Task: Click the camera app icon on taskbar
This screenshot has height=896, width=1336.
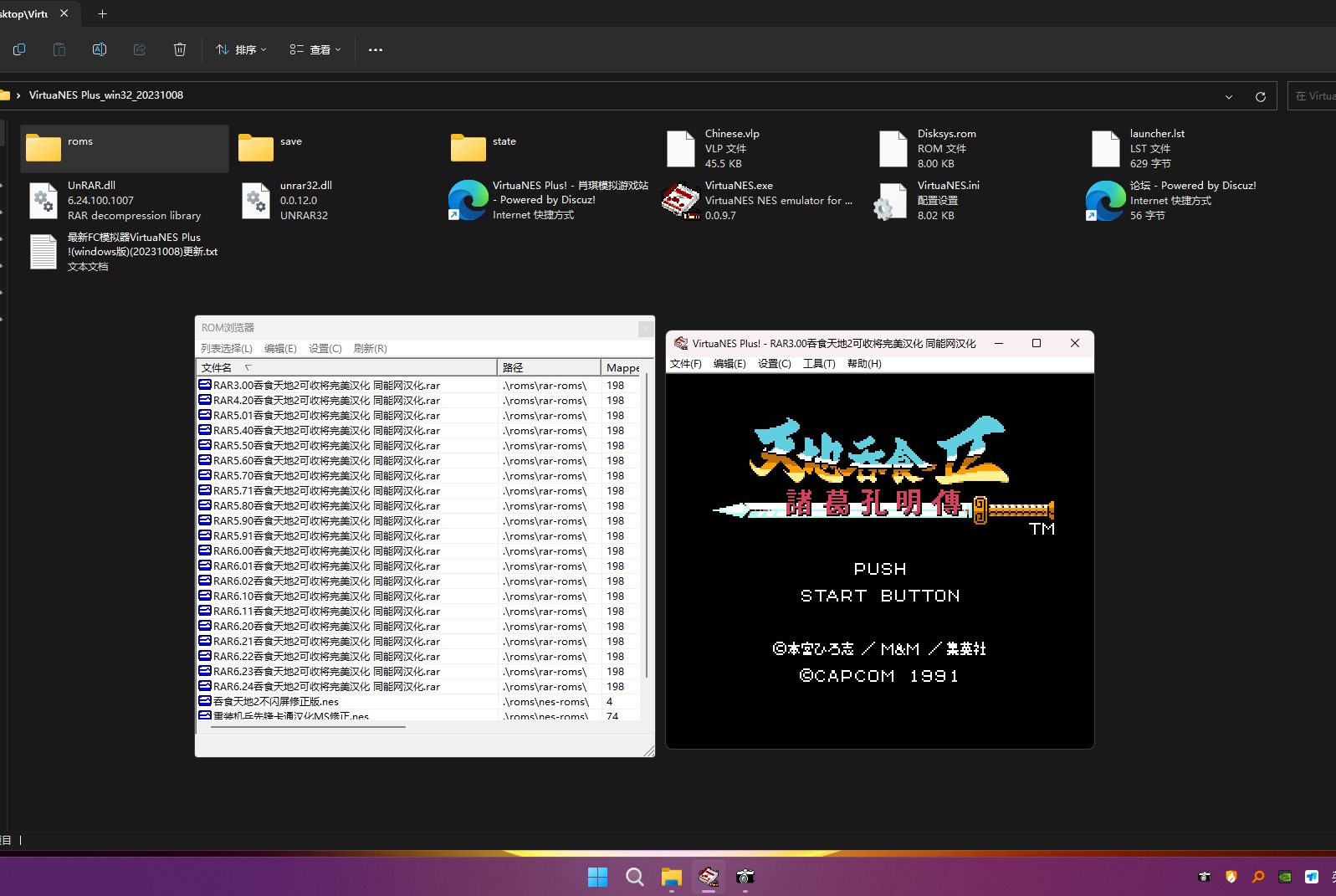Action: (745, 876)
